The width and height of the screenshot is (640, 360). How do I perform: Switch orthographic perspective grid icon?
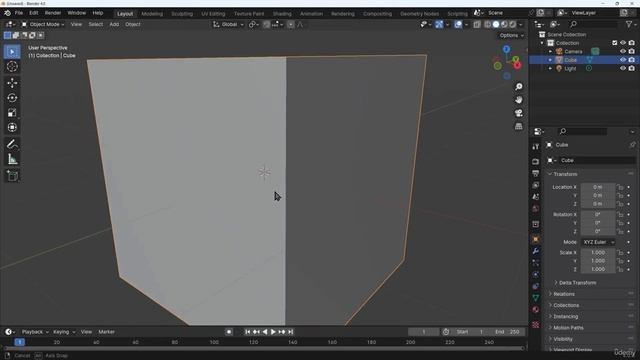(x=518, y=127)
